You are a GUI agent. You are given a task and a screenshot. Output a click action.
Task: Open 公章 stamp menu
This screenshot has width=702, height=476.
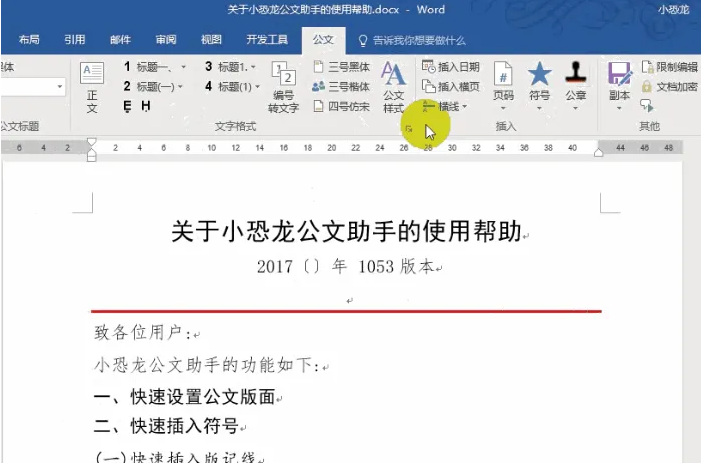click(x=576, y=86)
